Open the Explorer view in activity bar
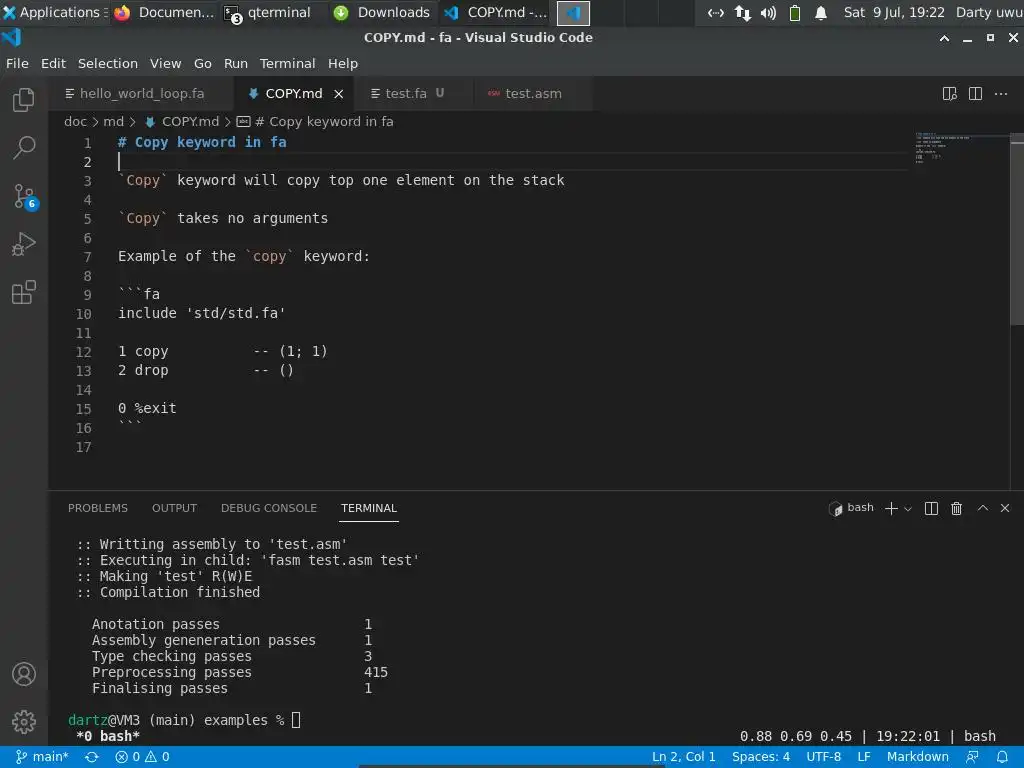This screenshot has width=1024, height=768. (24, 100)
